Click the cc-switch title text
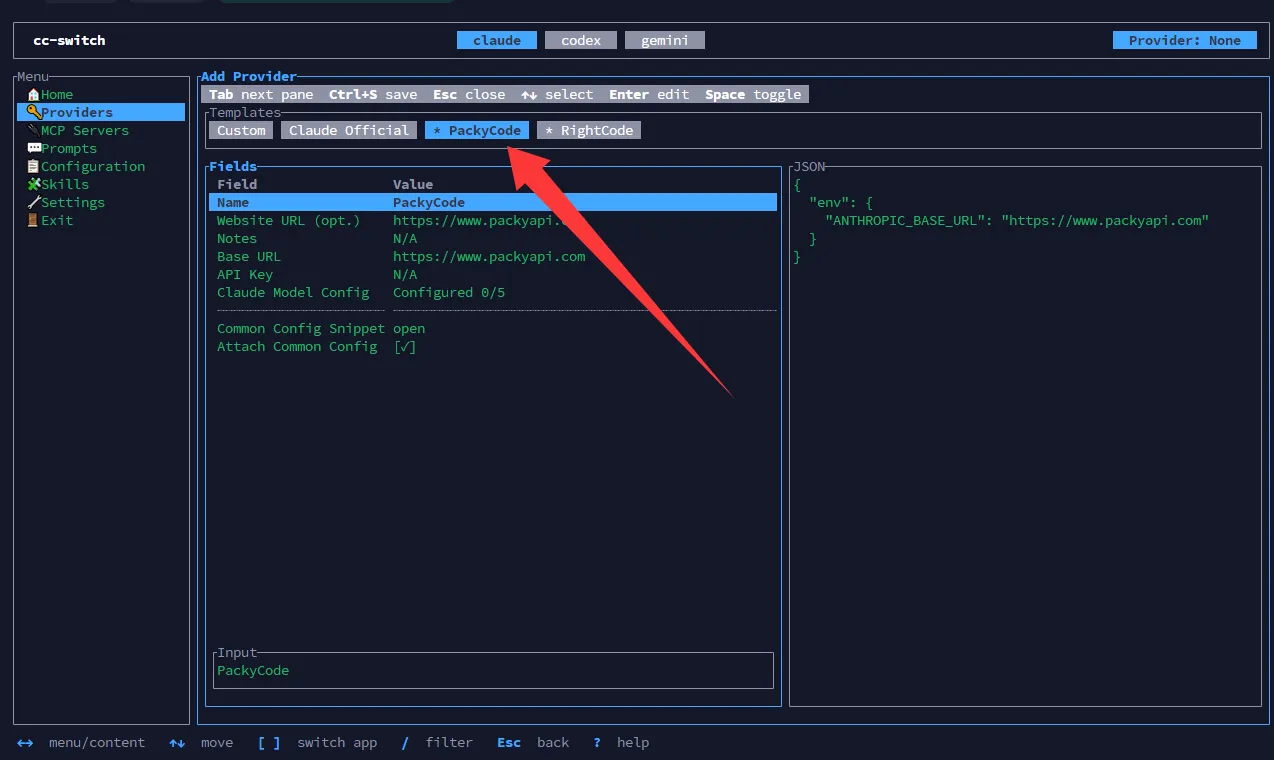The image size is (1274, 760). click(x=69, y=41)
